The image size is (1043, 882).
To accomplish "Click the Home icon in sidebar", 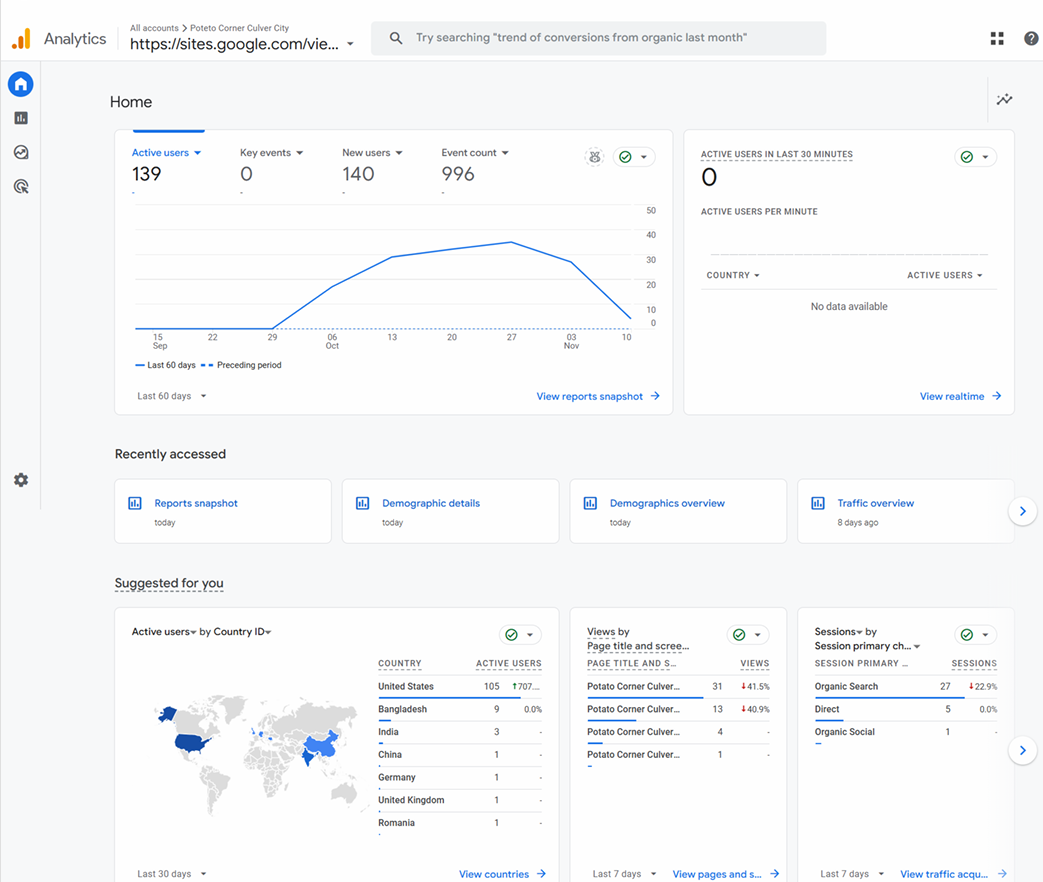I will tap(21, 84).
